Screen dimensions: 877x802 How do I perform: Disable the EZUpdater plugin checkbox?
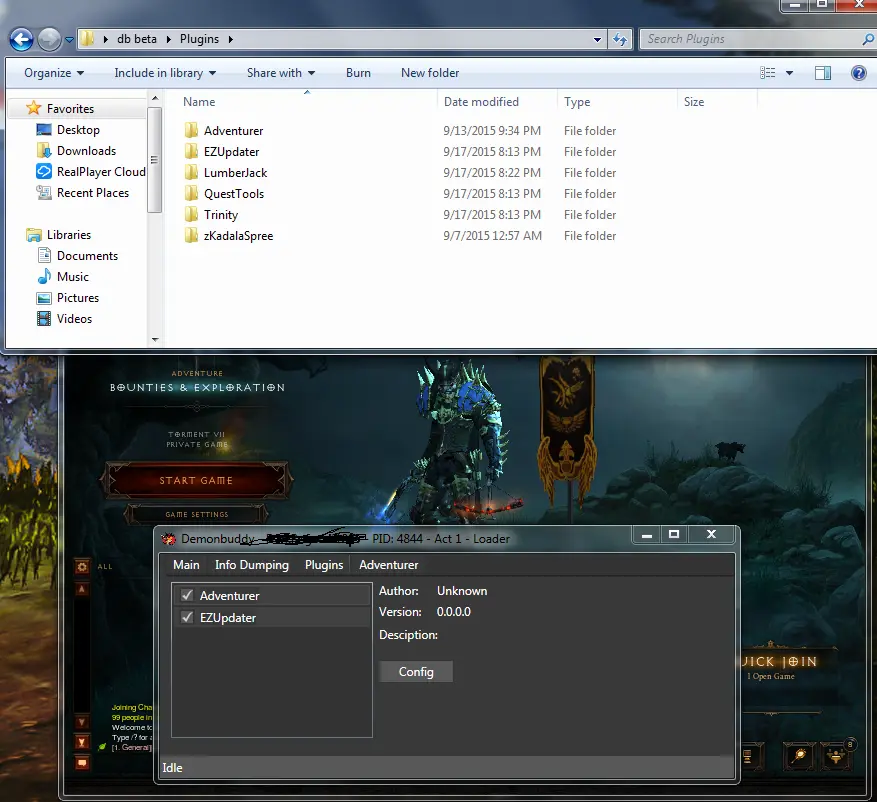tap(186, 618)
